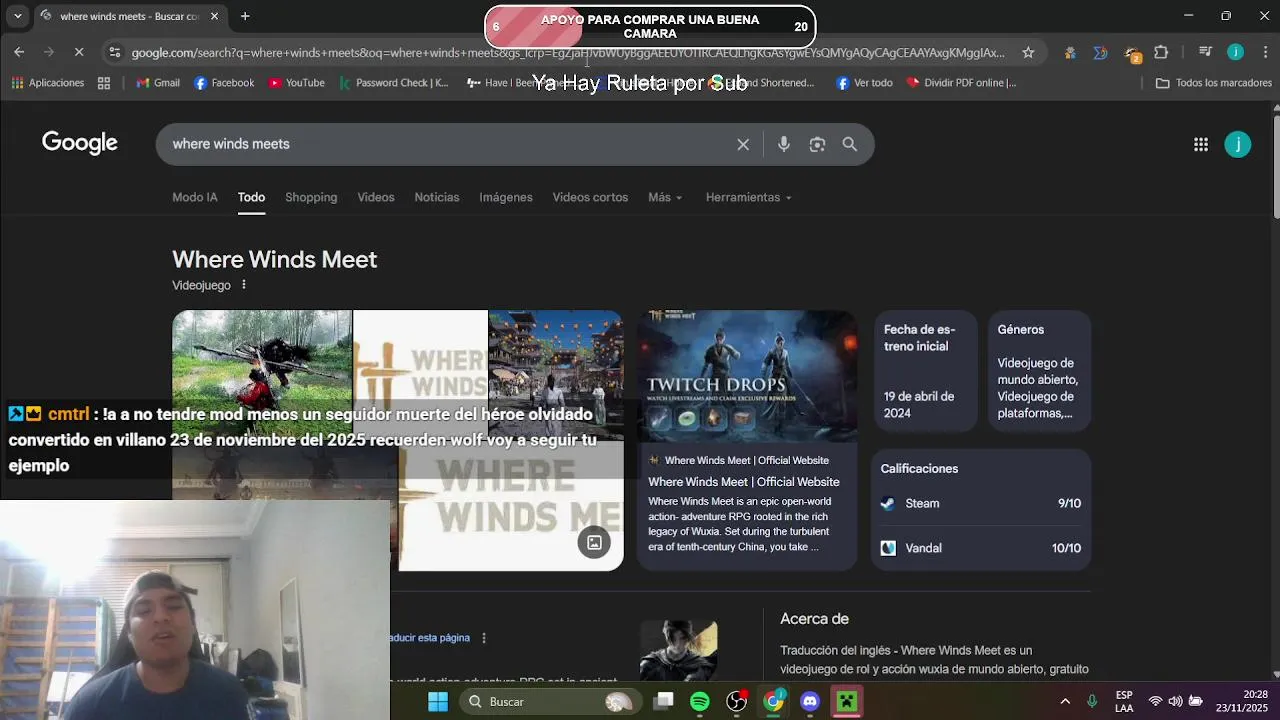Expand the Herramientas dropdown

[x=748, y=197]
